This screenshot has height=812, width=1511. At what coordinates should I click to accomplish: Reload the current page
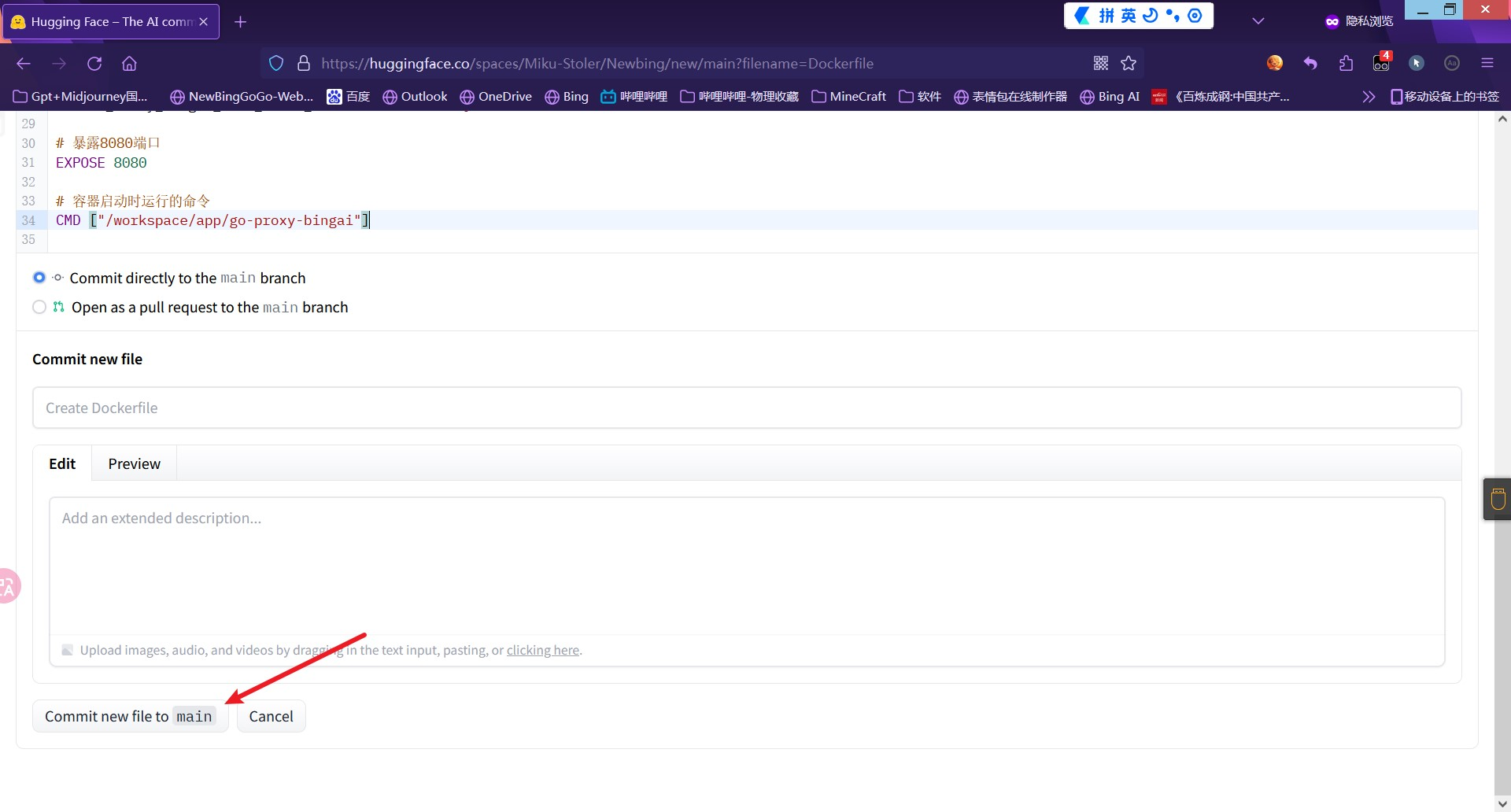[94, 64]
